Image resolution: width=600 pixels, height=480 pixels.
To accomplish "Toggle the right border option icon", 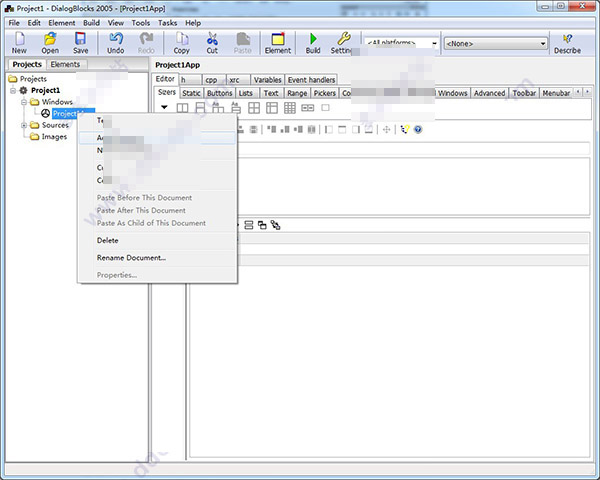I will coord(355,130).
